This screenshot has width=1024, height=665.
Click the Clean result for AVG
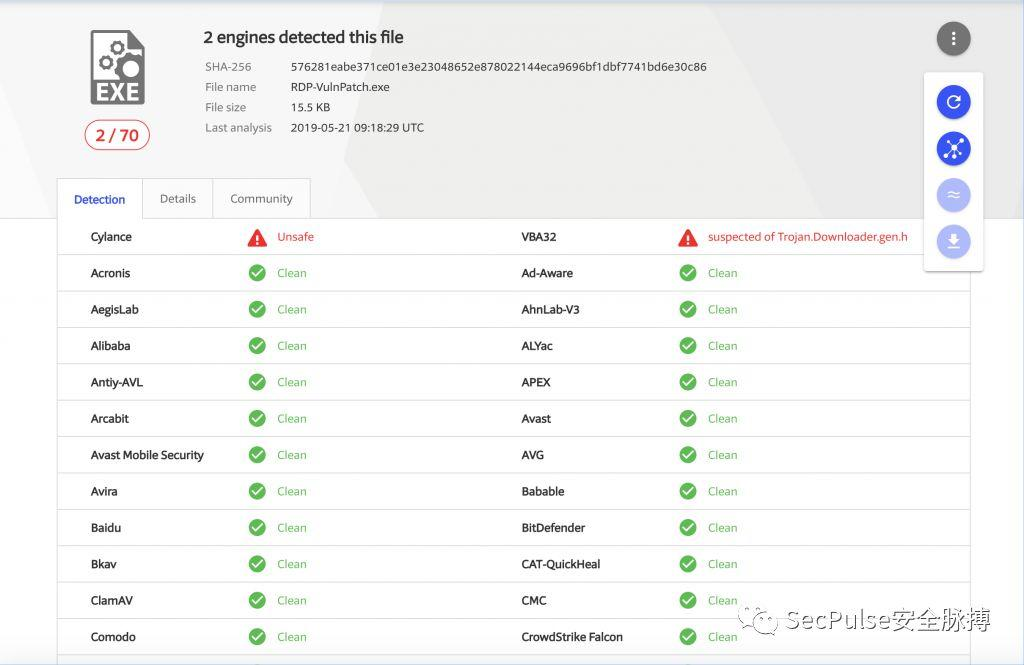point(722,455)
